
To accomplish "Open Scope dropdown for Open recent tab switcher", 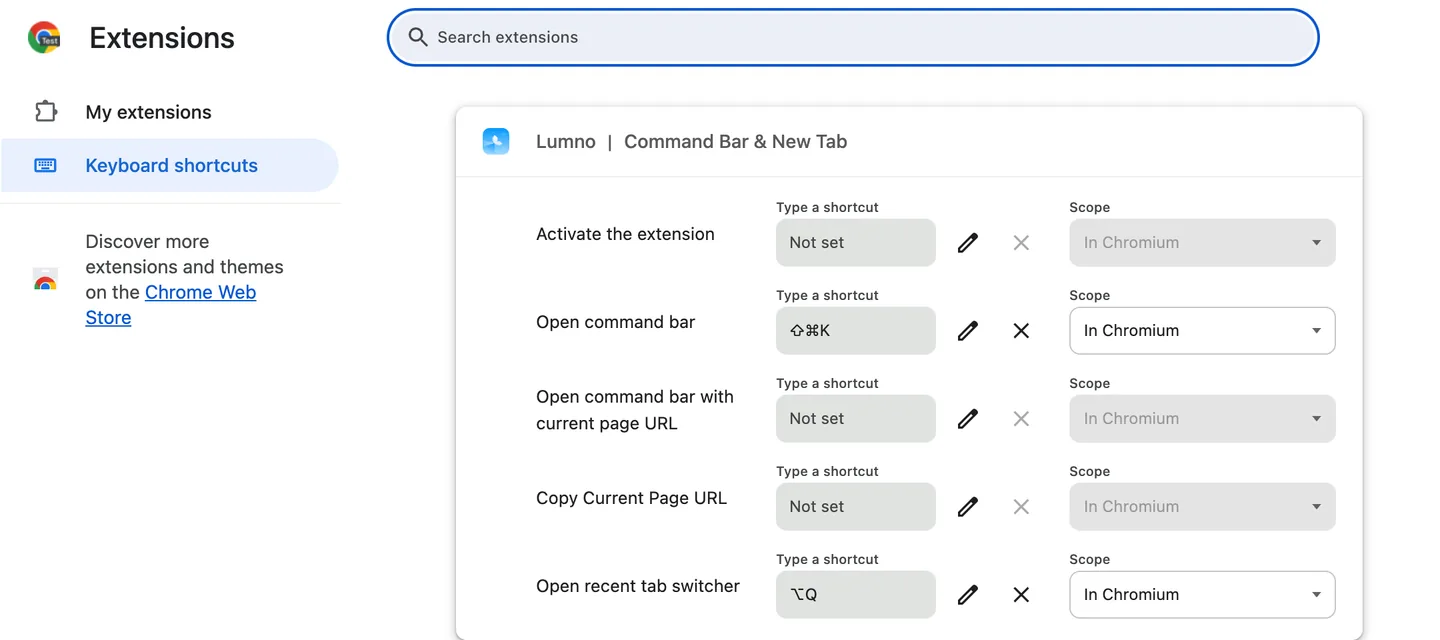I will (1202, 594).
